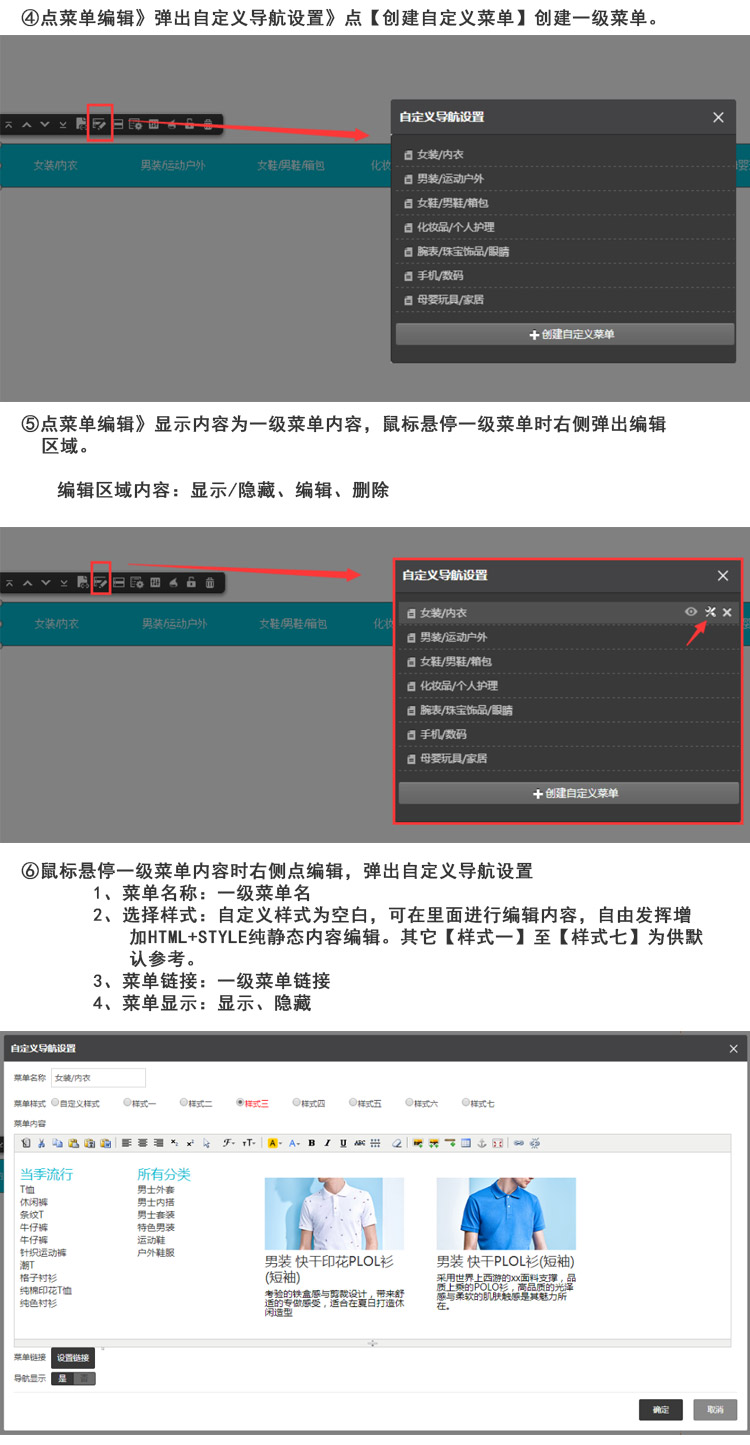The width and height of the screenshot is (750, 1445).
Task: Click the 设置链接 button
Action: point(72,1358)
